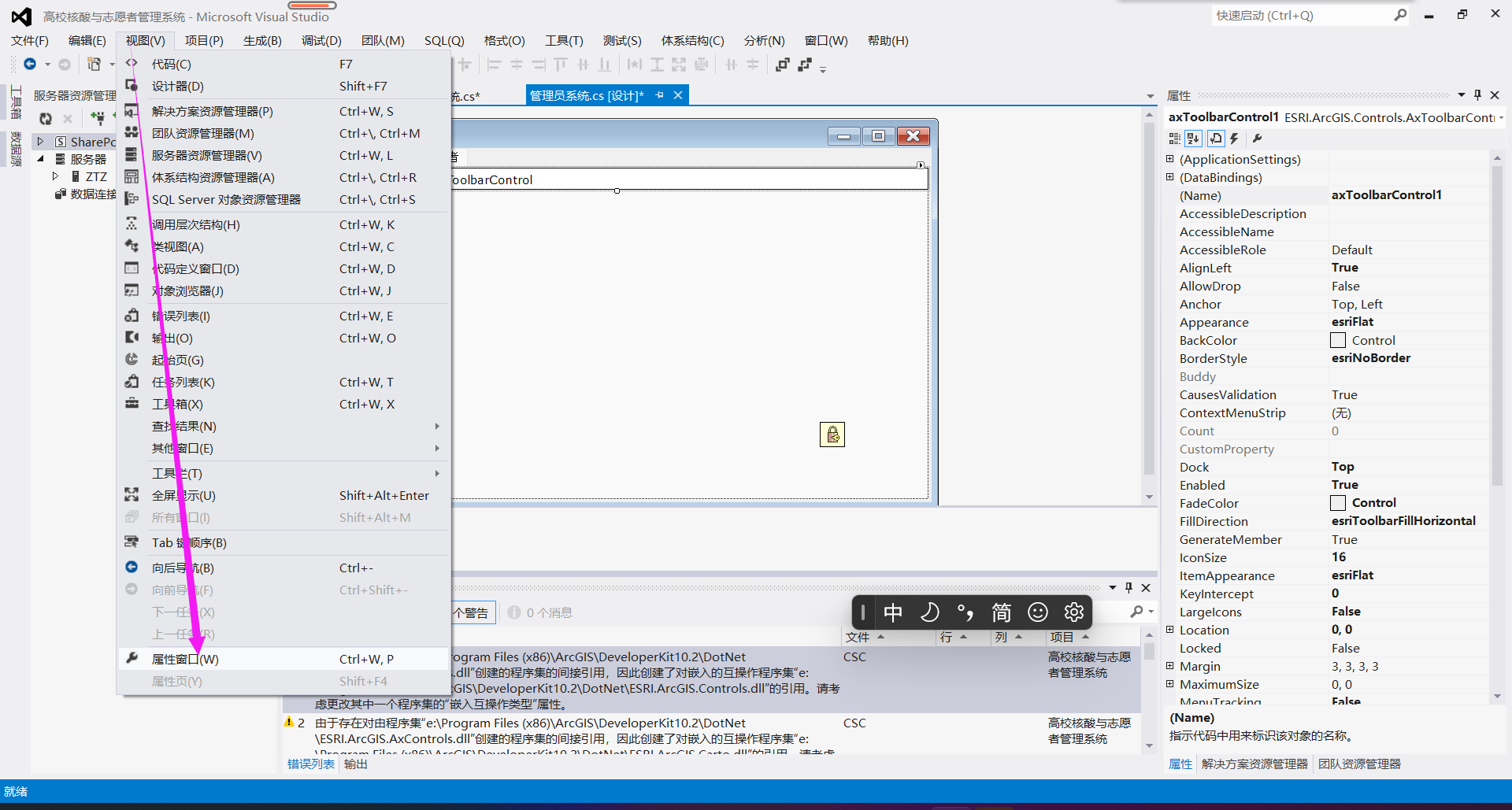Expand the ZTZ server node
Image resolution: width=1512 pixels, height=810 pixels.
(55, 176)
